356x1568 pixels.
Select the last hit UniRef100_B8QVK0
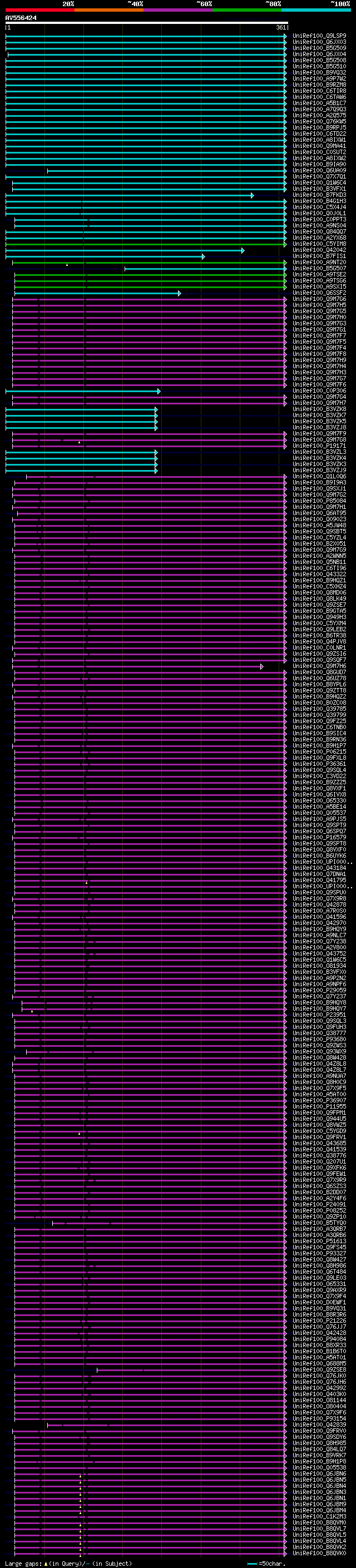(x=319, y=1554)
